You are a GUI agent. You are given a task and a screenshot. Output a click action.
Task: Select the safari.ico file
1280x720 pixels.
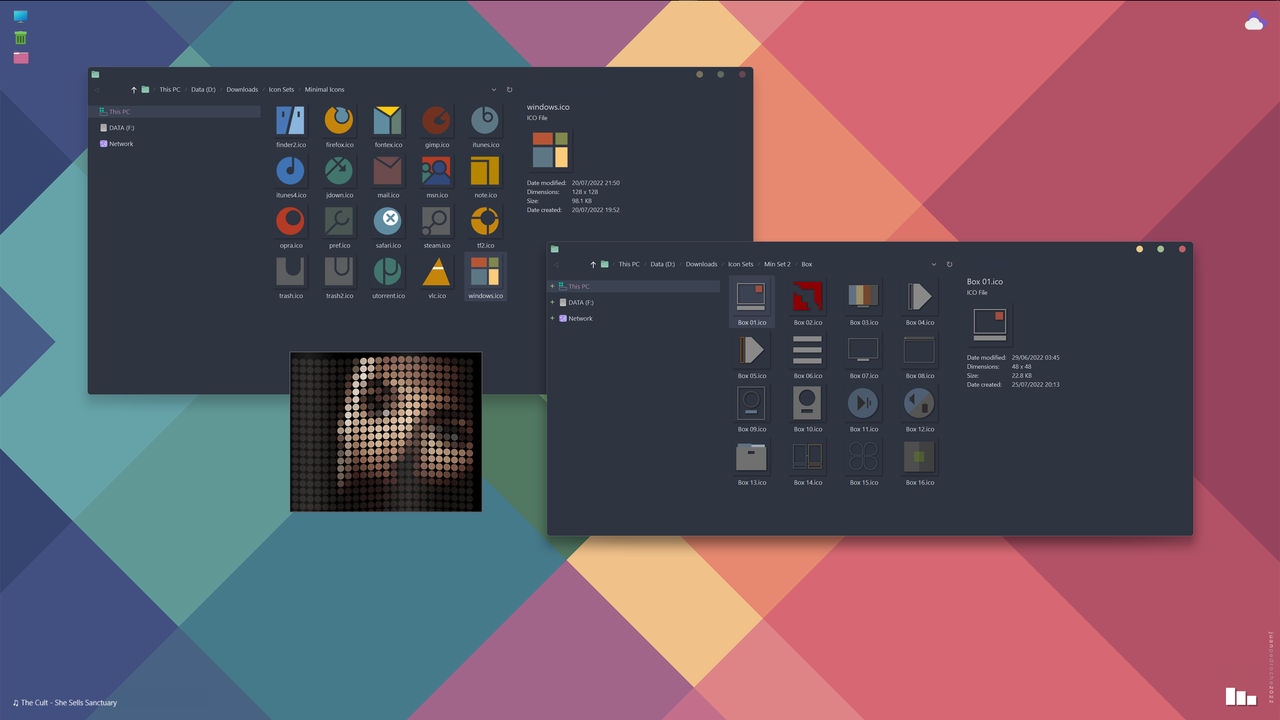pos(388,227)
